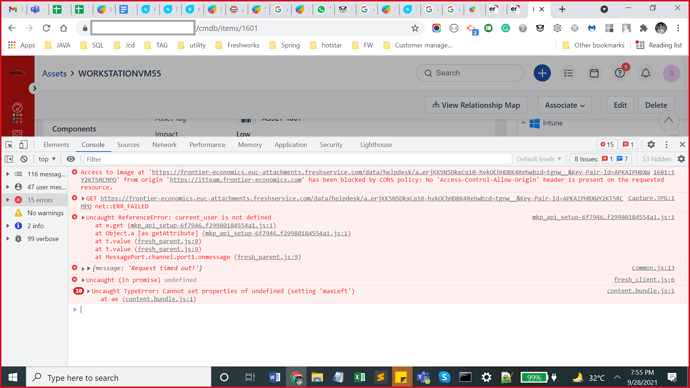Image resolution: width=690 pixels, height=388 pixels.
Task: Open the Reading list
Action: click(x=659, y=45)
